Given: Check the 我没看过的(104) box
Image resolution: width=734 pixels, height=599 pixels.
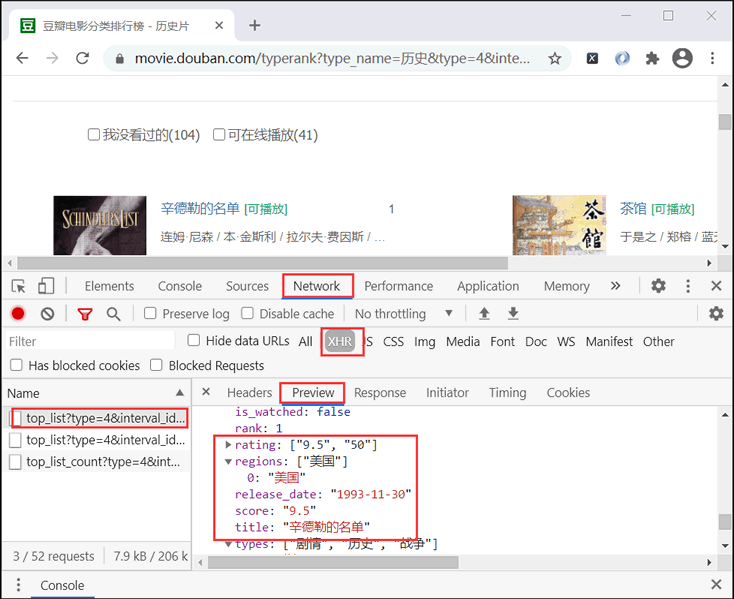Looking at the screenshot, I should coord(94,135).
